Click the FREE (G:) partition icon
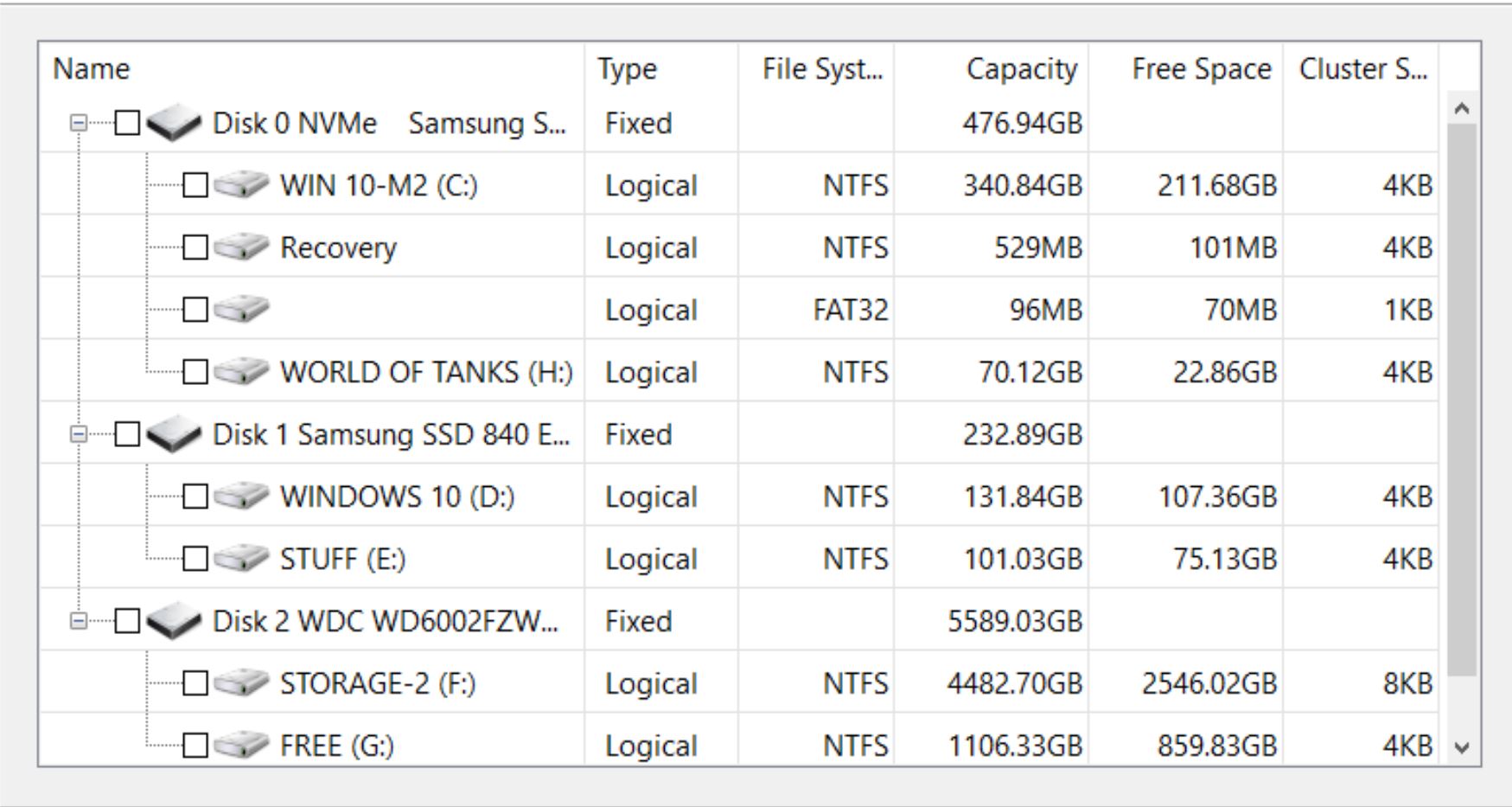Screen dimensions: 1512x807 click(242, 745)
